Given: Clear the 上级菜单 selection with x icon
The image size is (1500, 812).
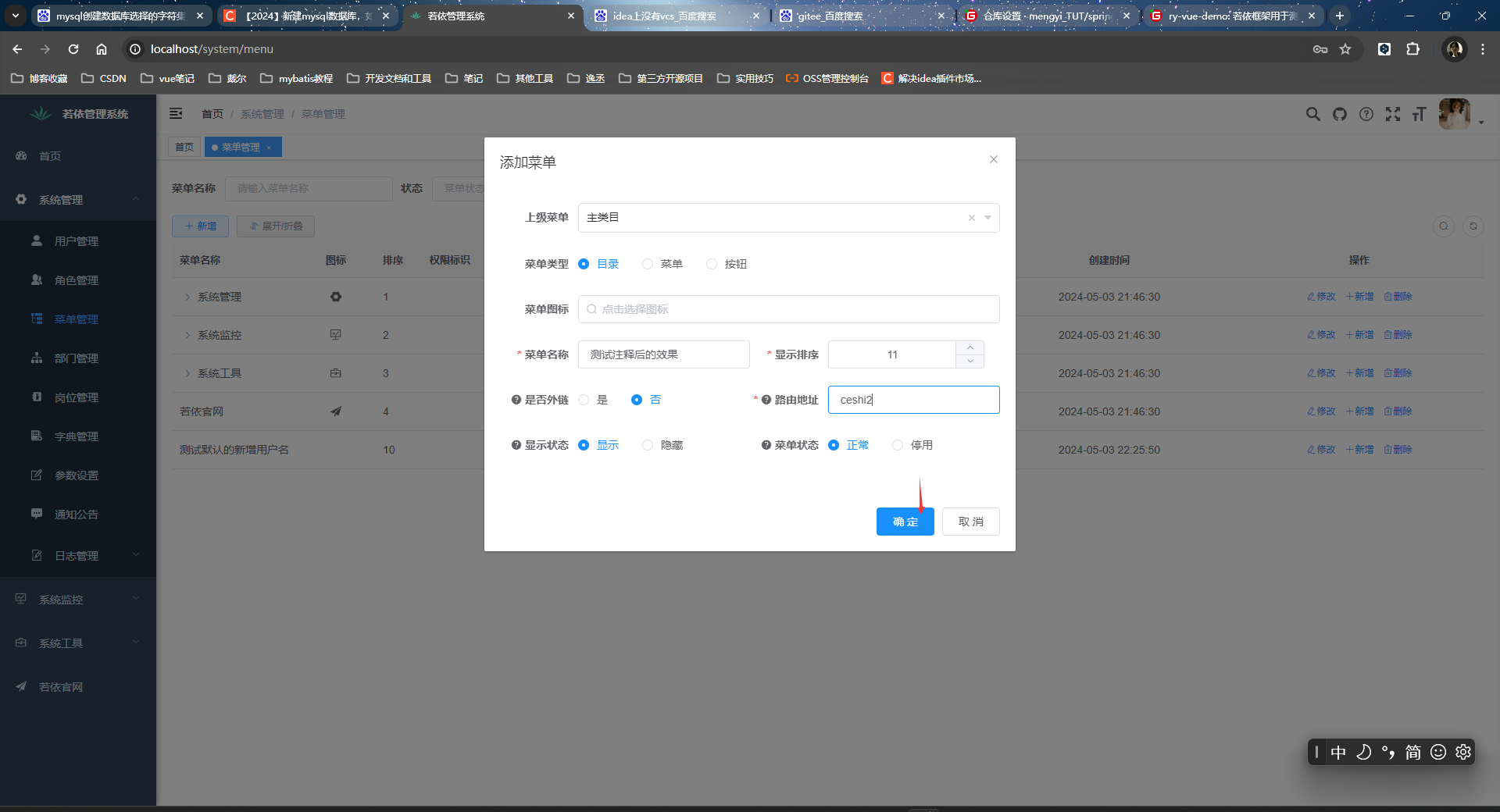Looking at the screenshot, I should 972,218.
